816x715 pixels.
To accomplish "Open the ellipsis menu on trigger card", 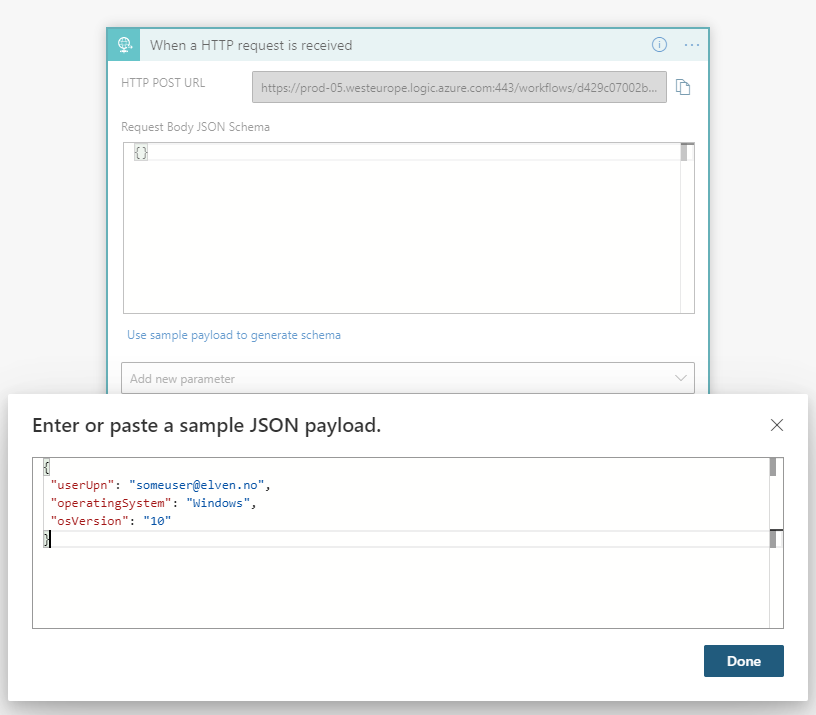I will [x=692, y=45].
